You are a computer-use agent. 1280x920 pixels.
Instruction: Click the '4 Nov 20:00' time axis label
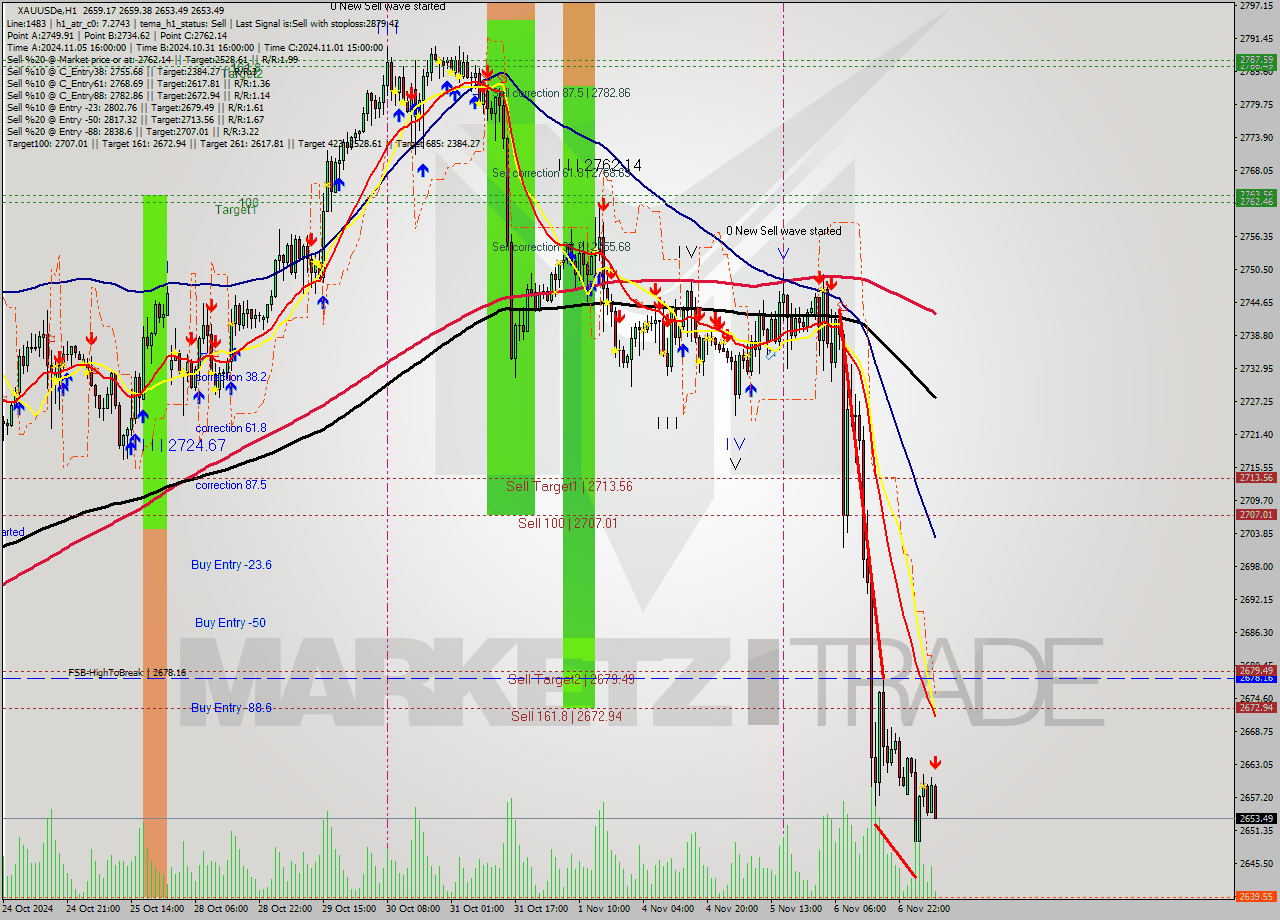click(732, 909)
